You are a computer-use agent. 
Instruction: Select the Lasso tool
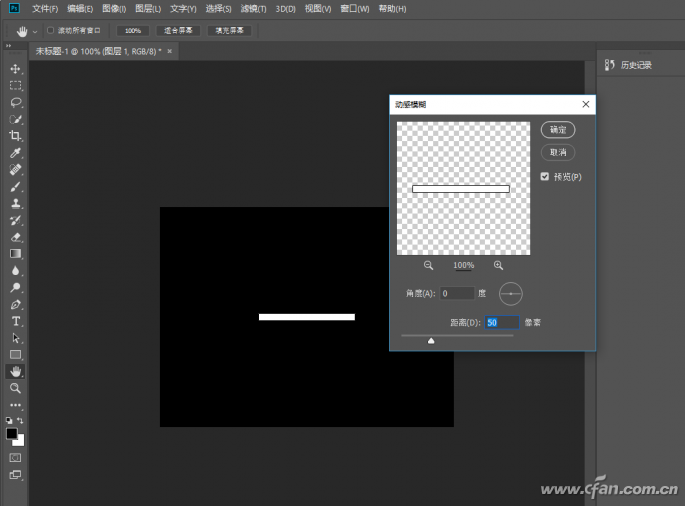click(x=15, y=102)
